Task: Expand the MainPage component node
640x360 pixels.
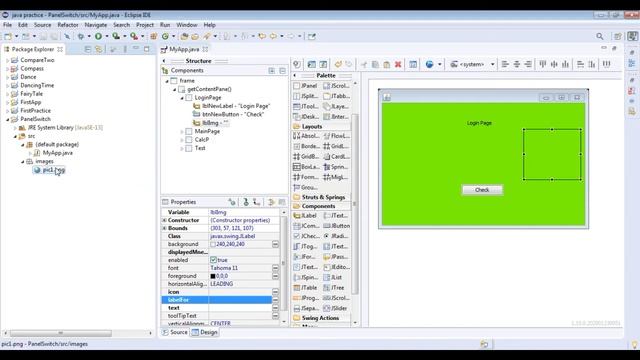Action: [x=182, y=131]
